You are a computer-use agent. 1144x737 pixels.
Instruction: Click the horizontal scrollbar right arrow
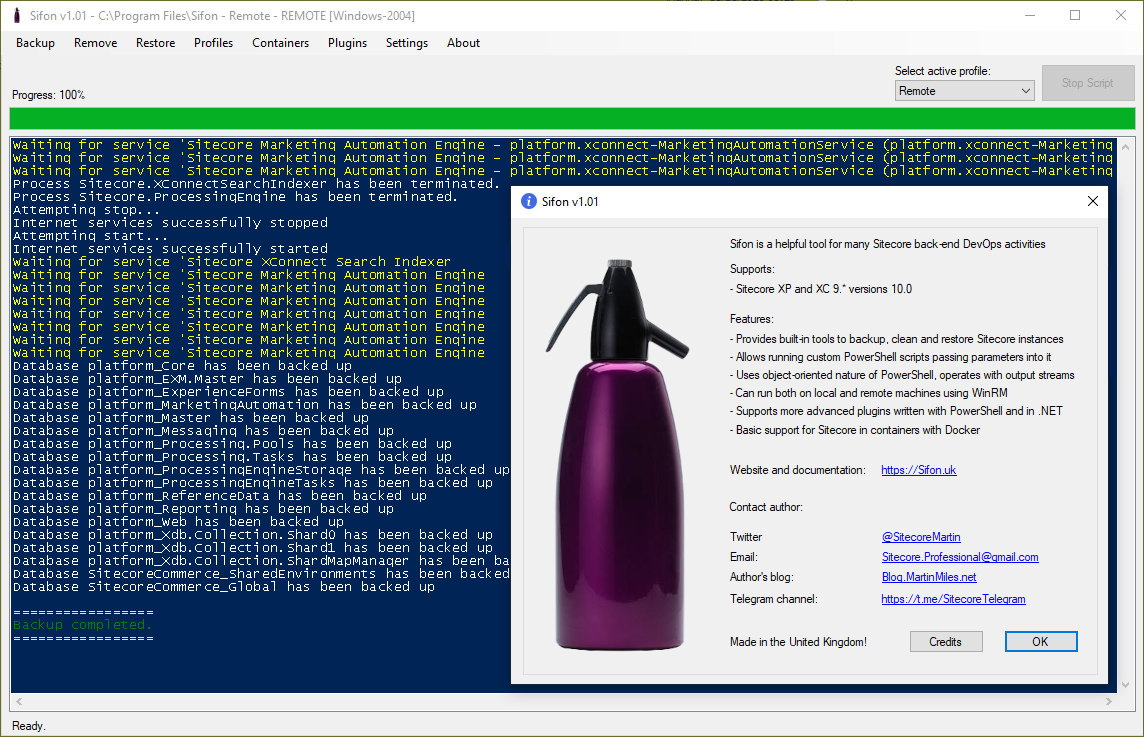(1109, 701)
